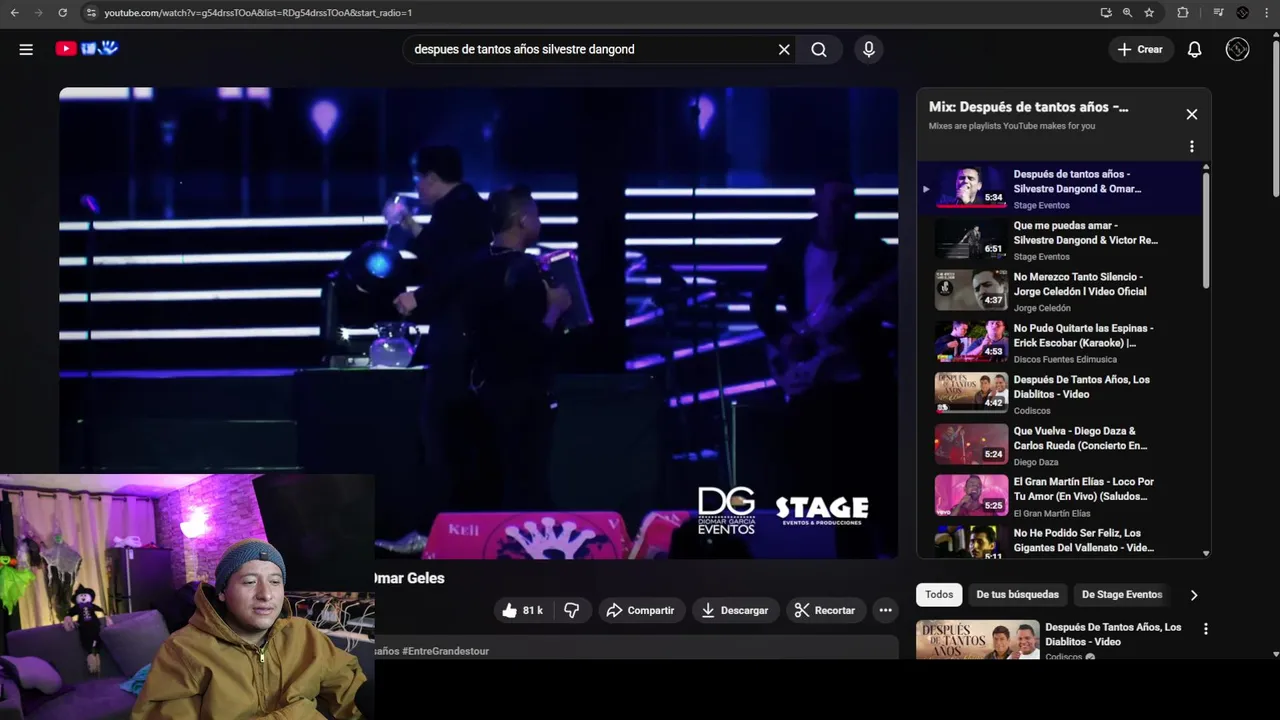
Task: Play El Gran Martín Elías Loco Por Tu Amor
Action: [x=1058, y=496]
